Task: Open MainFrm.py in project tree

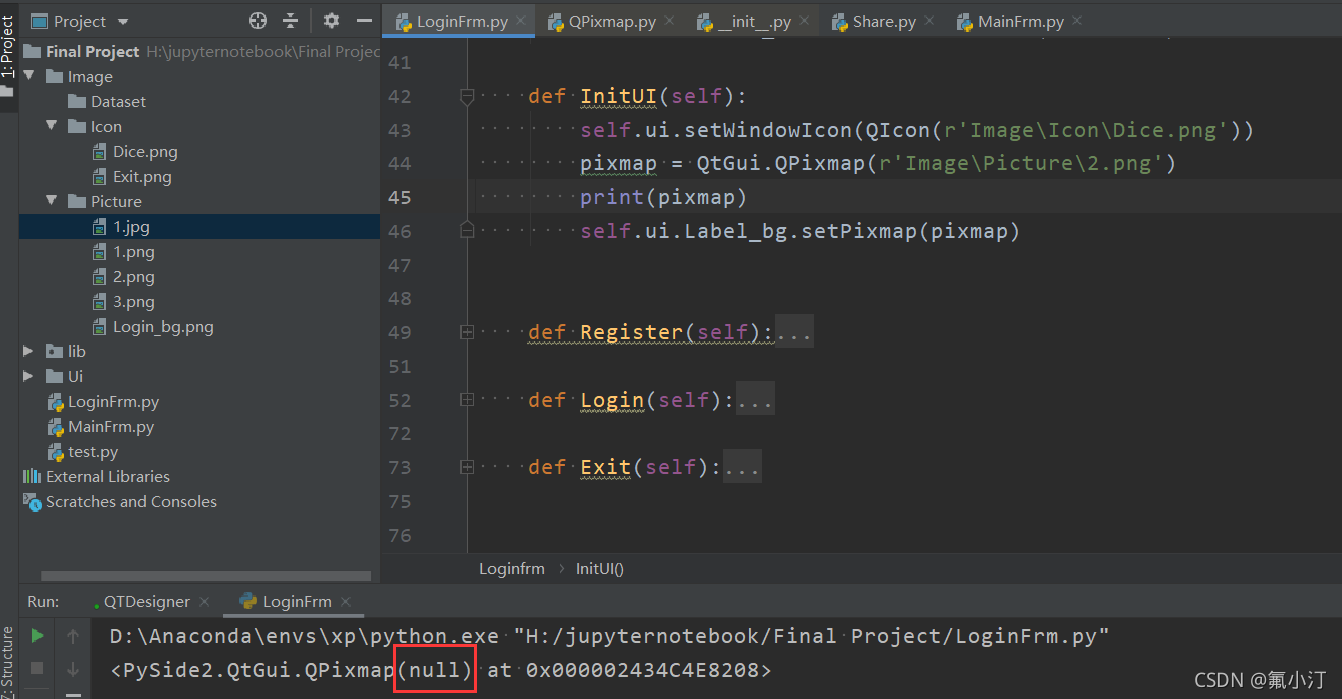Action: pos(101,427)
